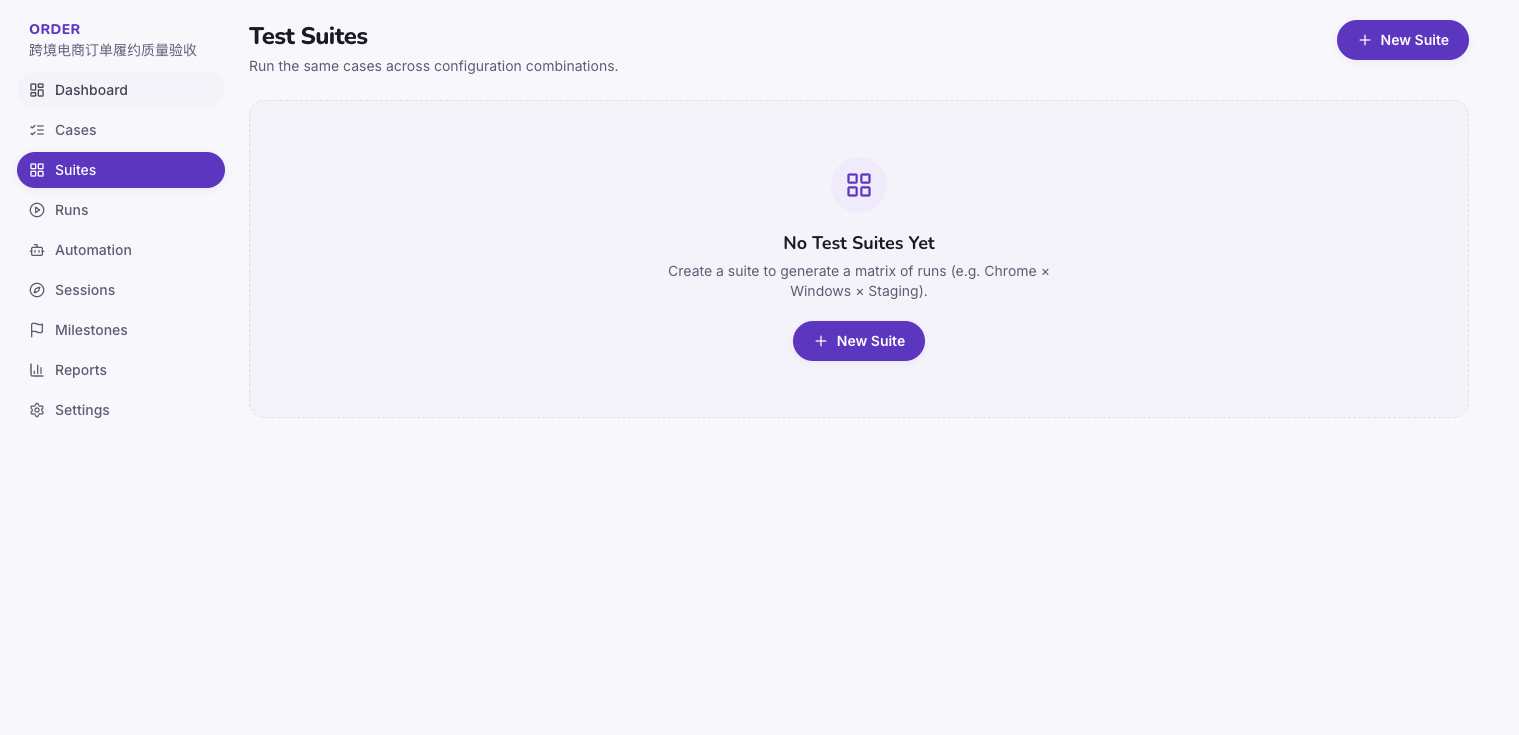Click the Settings gear icon
The width and height of the screenshot is (1519, 735).
point(37,410)
